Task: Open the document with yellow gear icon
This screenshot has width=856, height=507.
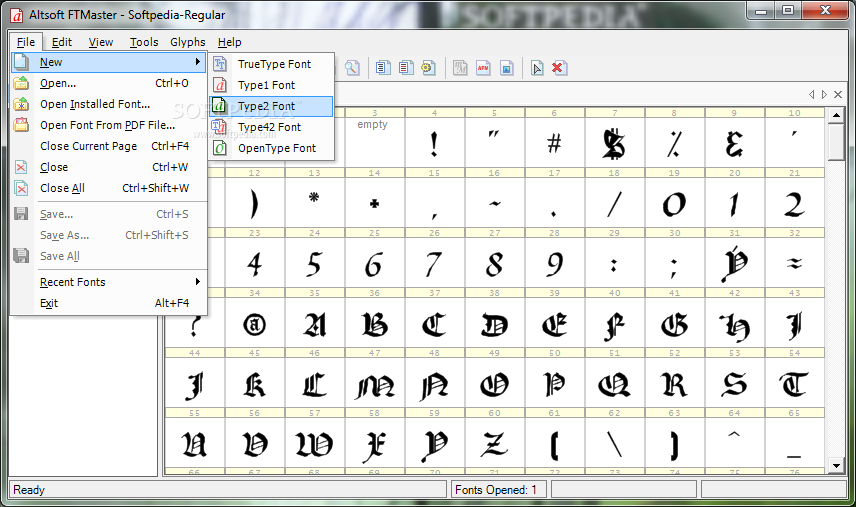Action: [x=428, y=68]
